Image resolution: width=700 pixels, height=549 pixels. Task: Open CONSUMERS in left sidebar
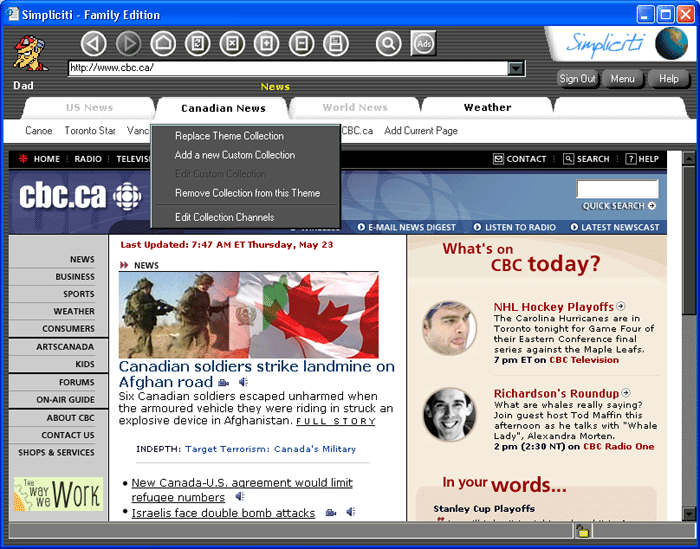[68, 329]
